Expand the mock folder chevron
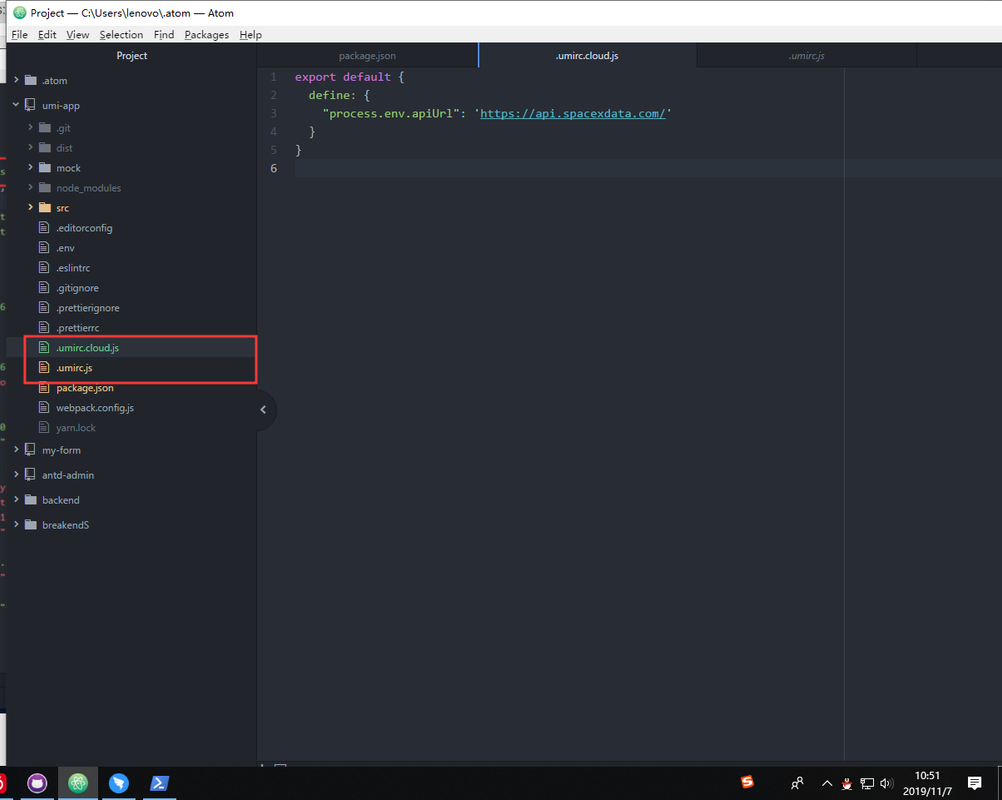1002x800 pixels. tap(30, 167)
